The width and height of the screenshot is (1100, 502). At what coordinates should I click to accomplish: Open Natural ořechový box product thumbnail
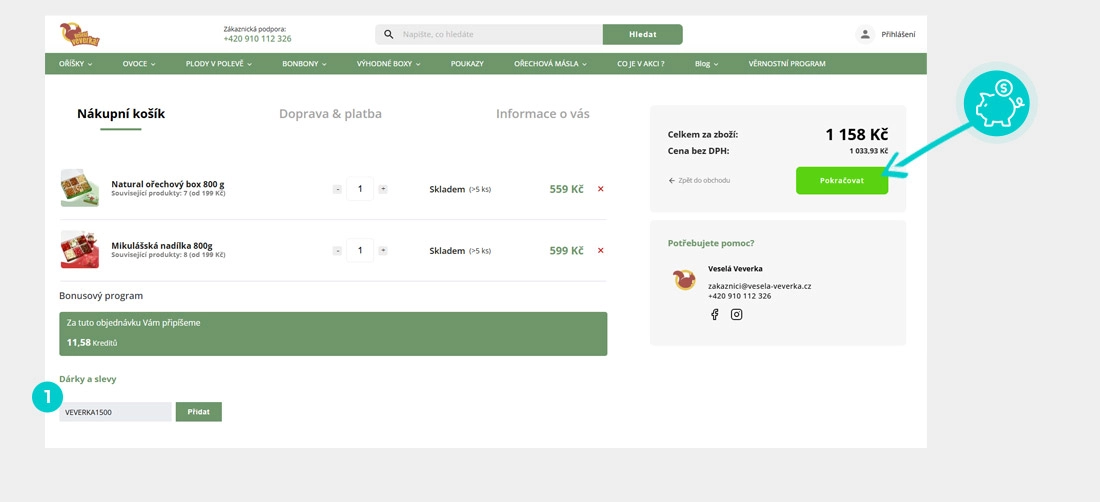[x=79, y=188]
